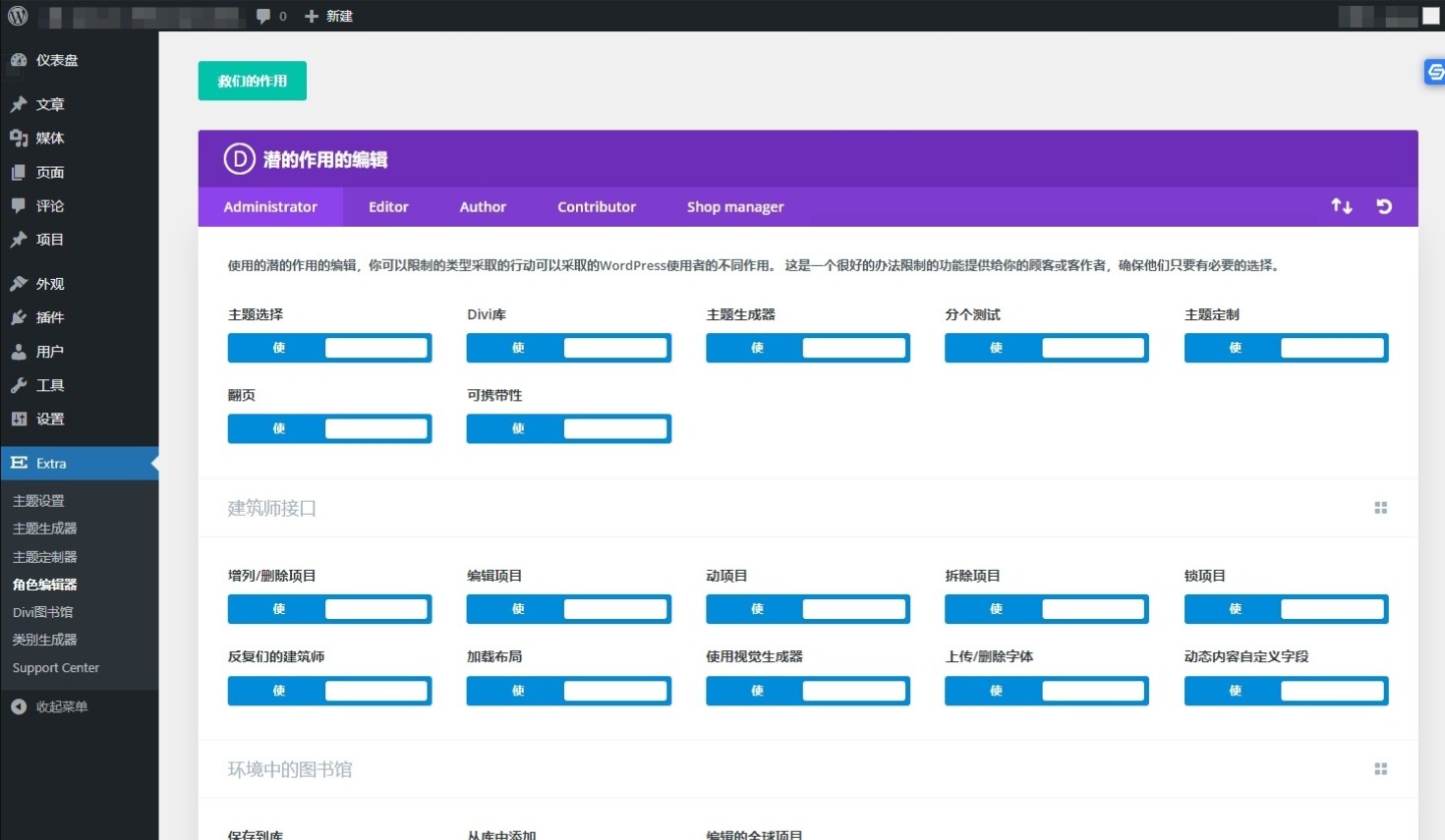Toggle the 翻页 switch
Screen dimensions: 1445x840
point(329,428)
